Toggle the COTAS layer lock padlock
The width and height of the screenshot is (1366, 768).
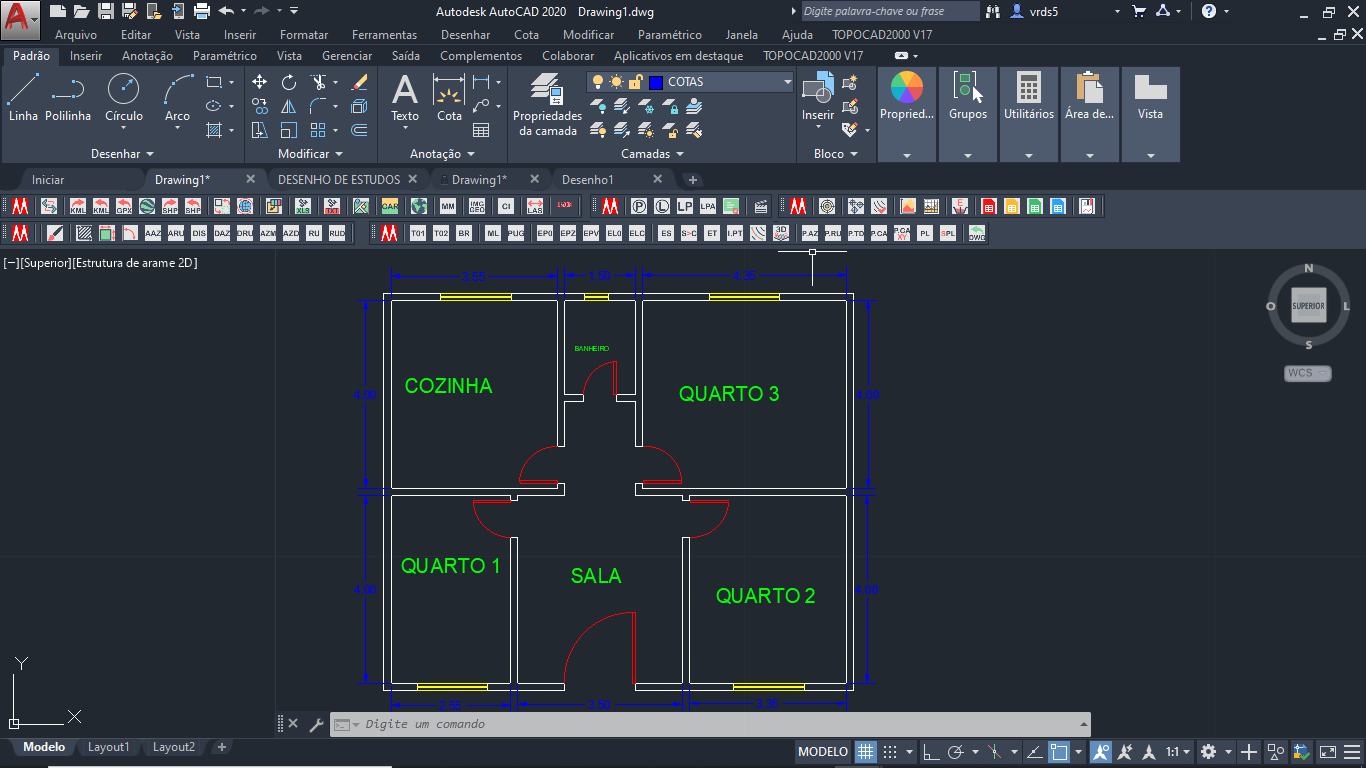(635, 81)
